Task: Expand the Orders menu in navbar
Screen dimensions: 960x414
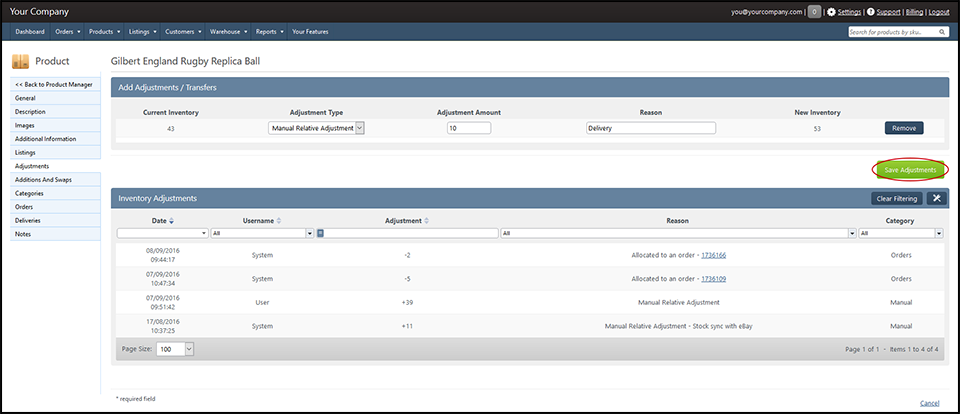Action: click(68, 32)
